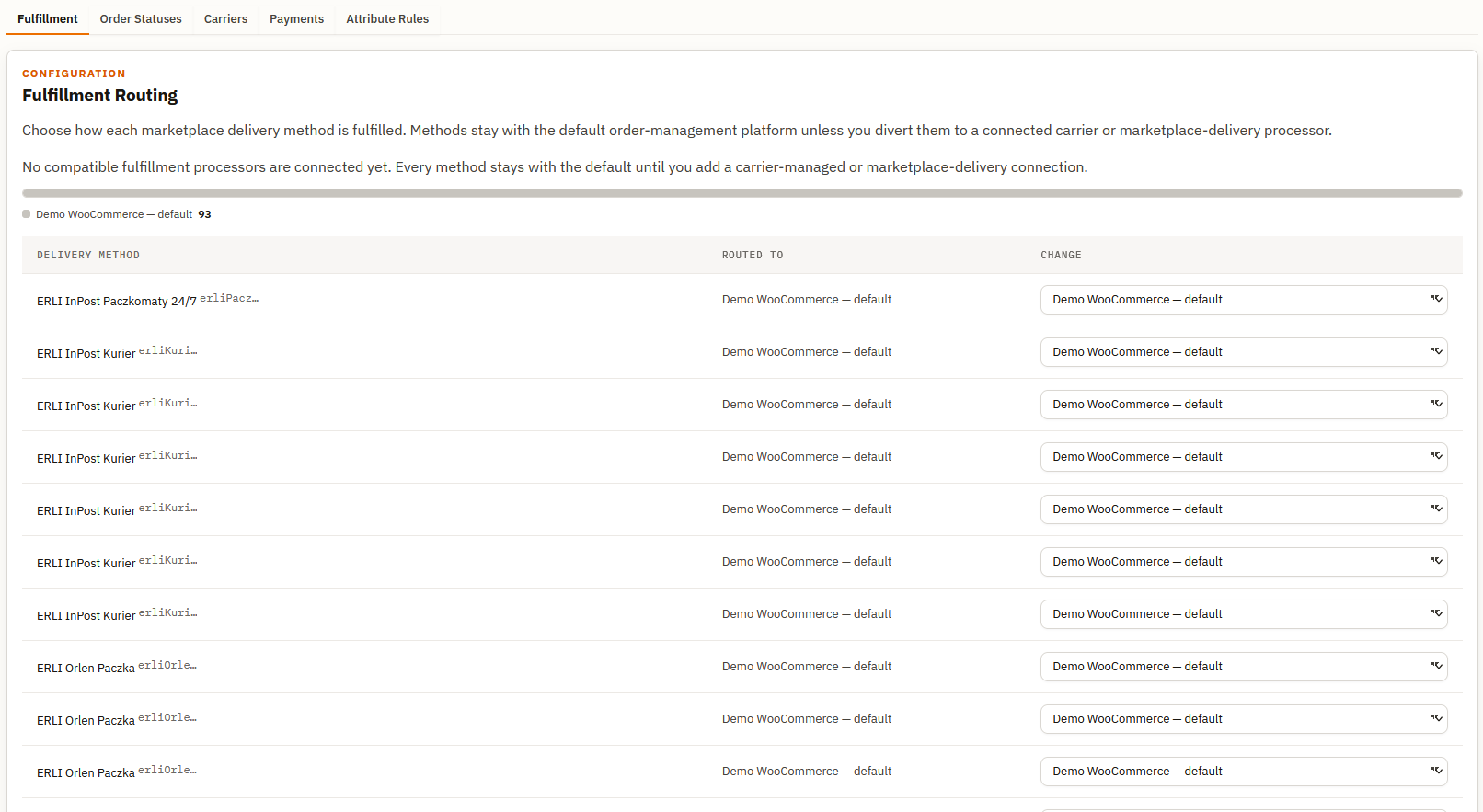Click the gray legend swatch for Demo WooCommerce
Viewport: 1483px width, 812px height.
click(27, 214)
